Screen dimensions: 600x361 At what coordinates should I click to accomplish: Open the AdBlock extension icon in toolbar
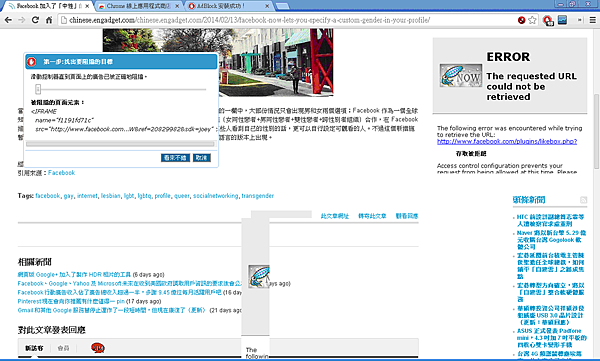(x=548, y=20)
